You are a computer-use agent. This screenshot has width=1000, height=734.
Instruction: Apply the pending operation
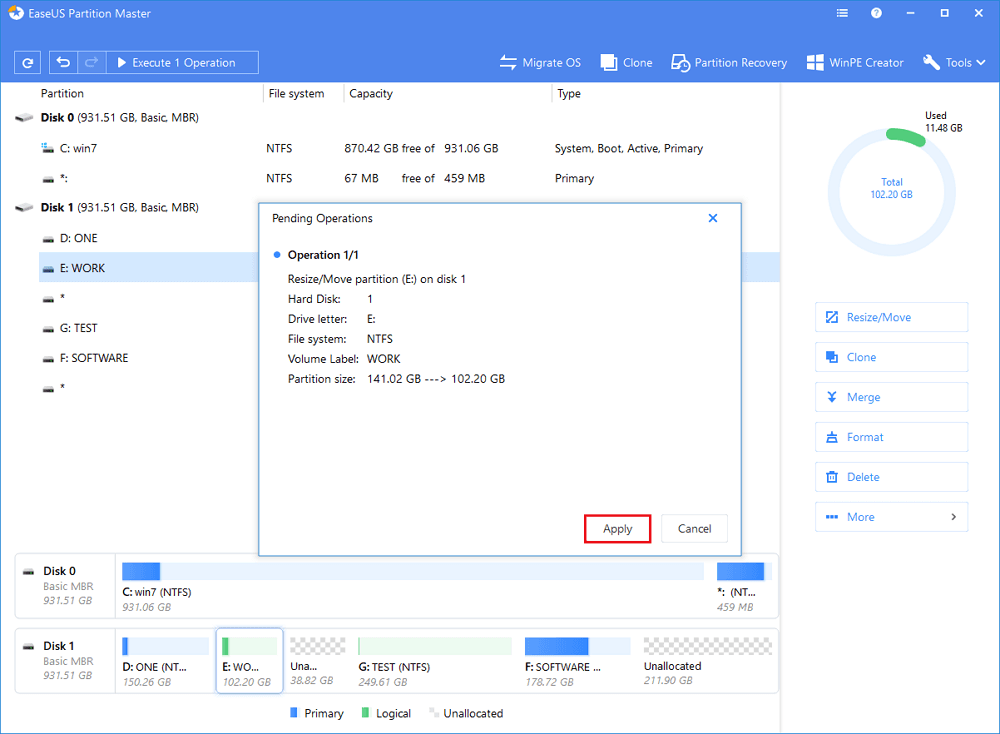coord(617,529)
